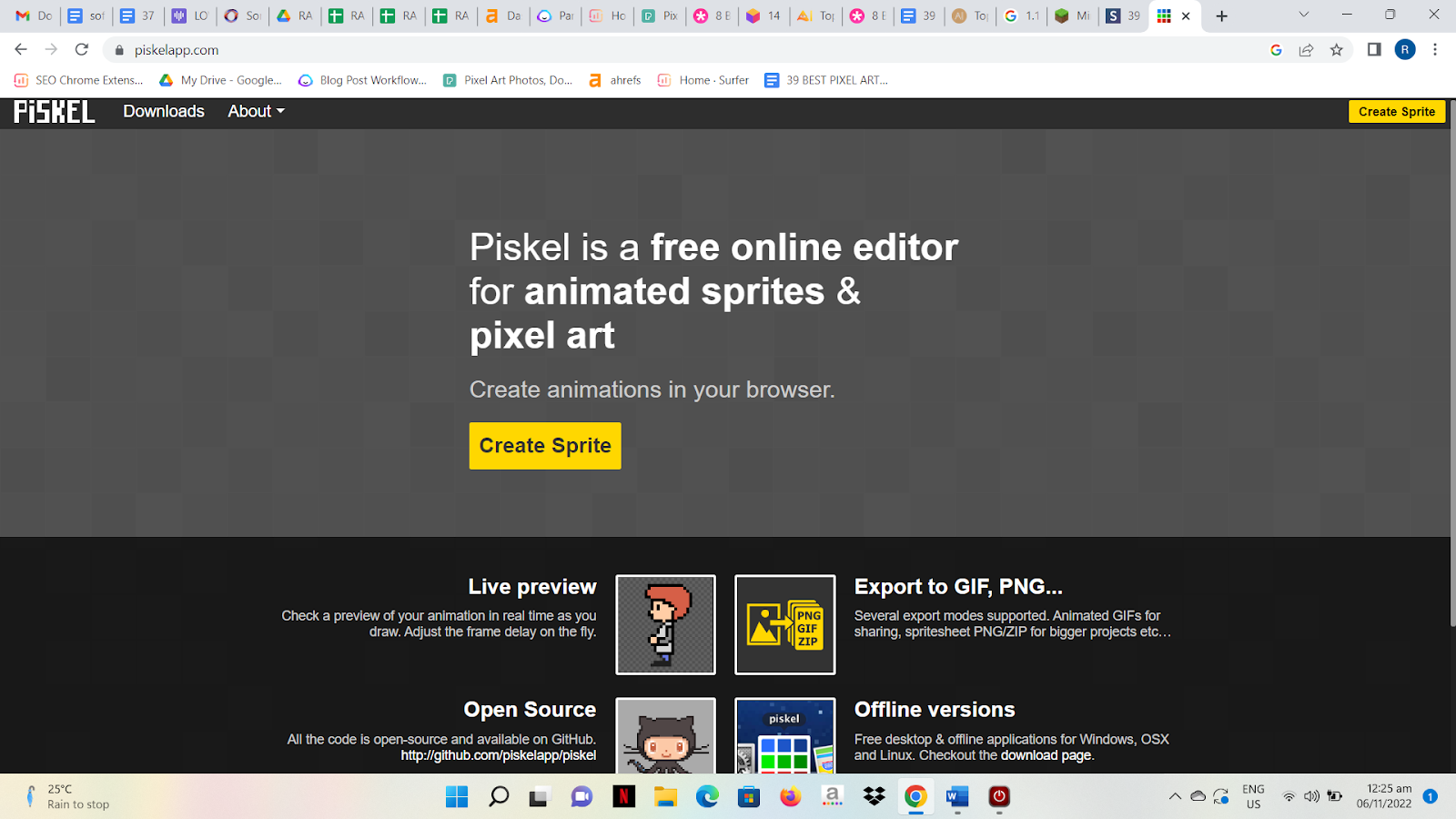Open the Pixel Art Photos bookmark
The image size is (1456, 819).
pyautogui.click(x=508, y=80)
